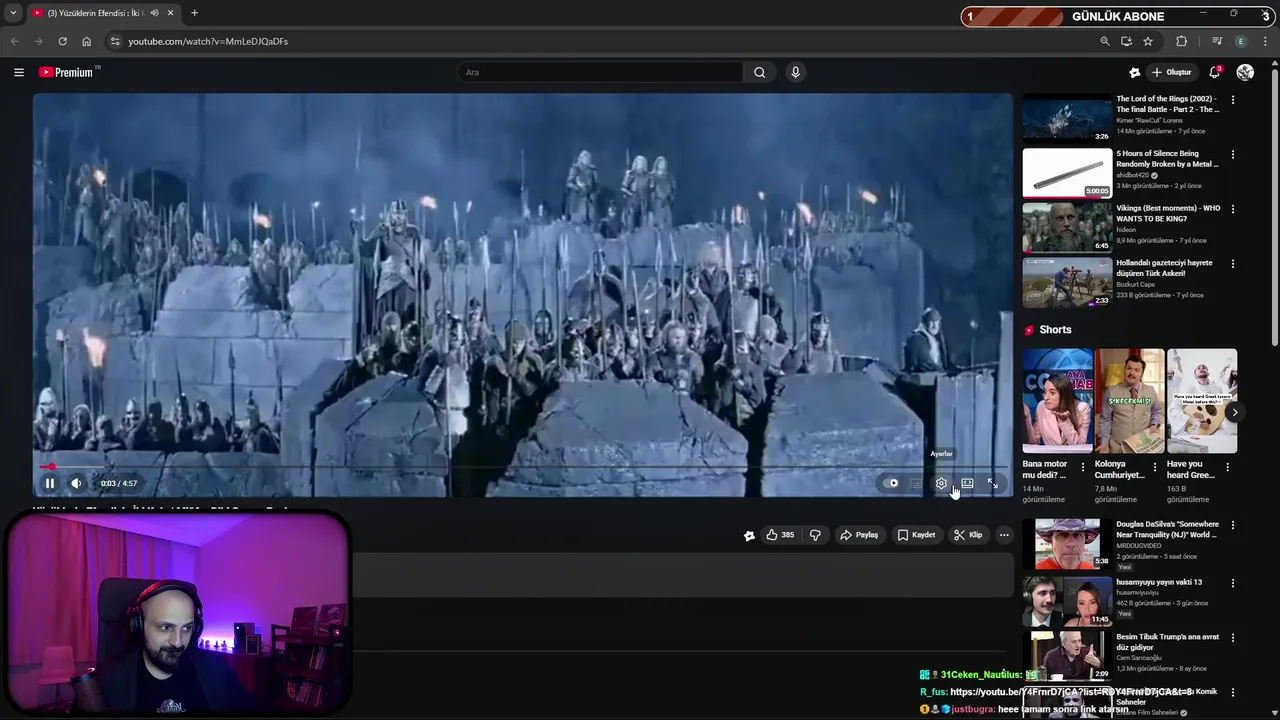Click the zoom magnifier in address bar
1280x720 pixels.
click(1104, 41)
